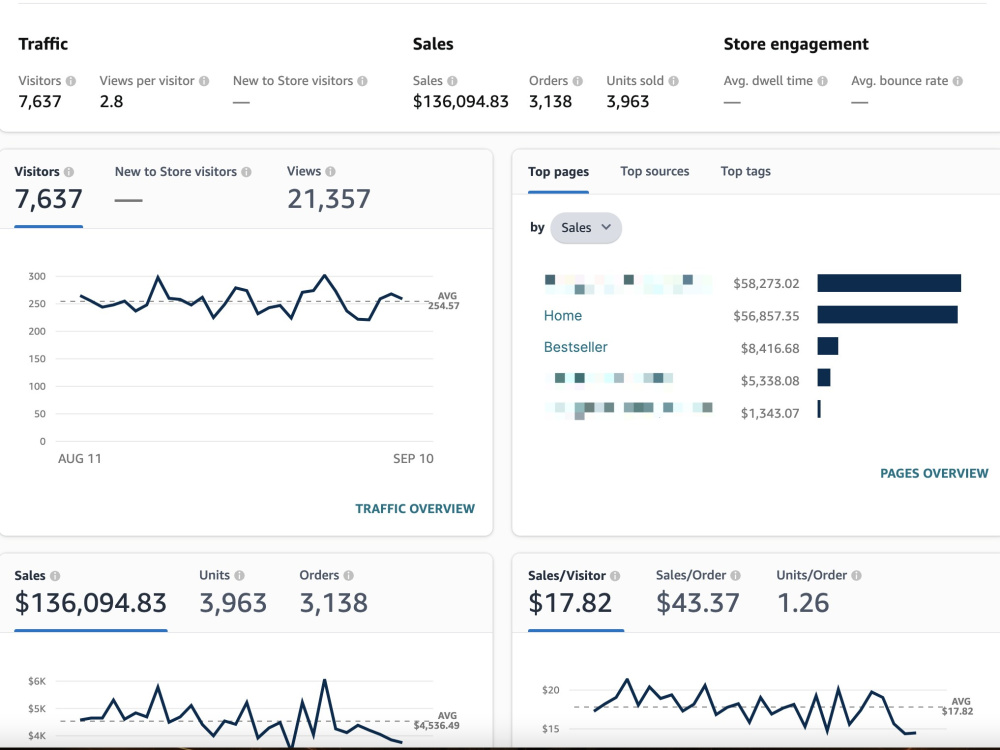The width and height of the screenshot is (1000, 750).
Task: Click the $56,857.35 sales value
Action: click(x=766, y=316)
